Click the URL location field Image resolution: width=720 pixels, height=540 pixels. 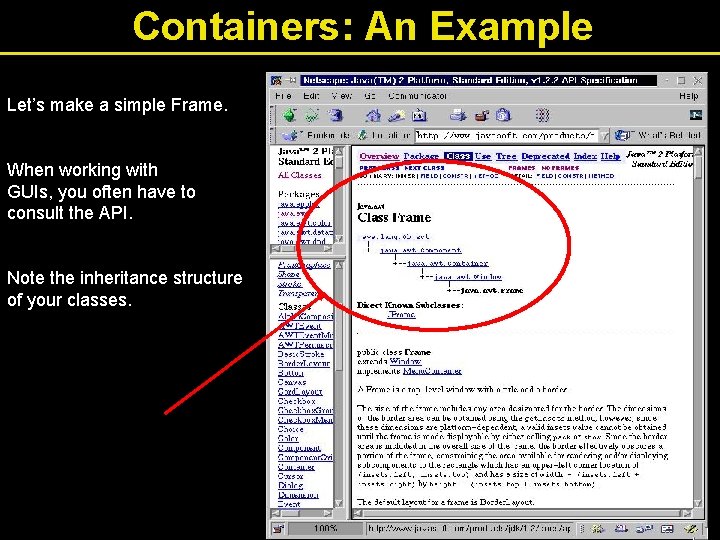pyautogui.click(x=506, y=135)
